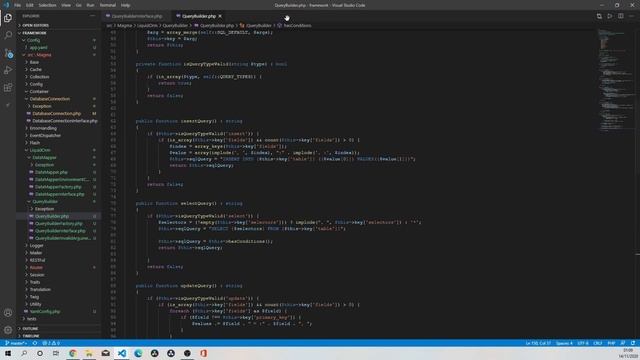Expand the Logger folder
The width and height of the screenshot is (640, 360).
pos(36,246)
